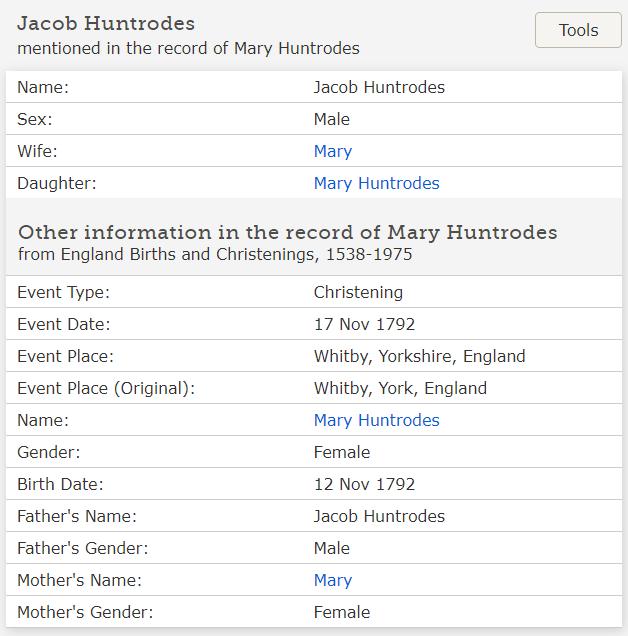Click Event Place Whitby, Yorkshire, England
The height and width of the screenshot is (636, 628).
[419, 356]
